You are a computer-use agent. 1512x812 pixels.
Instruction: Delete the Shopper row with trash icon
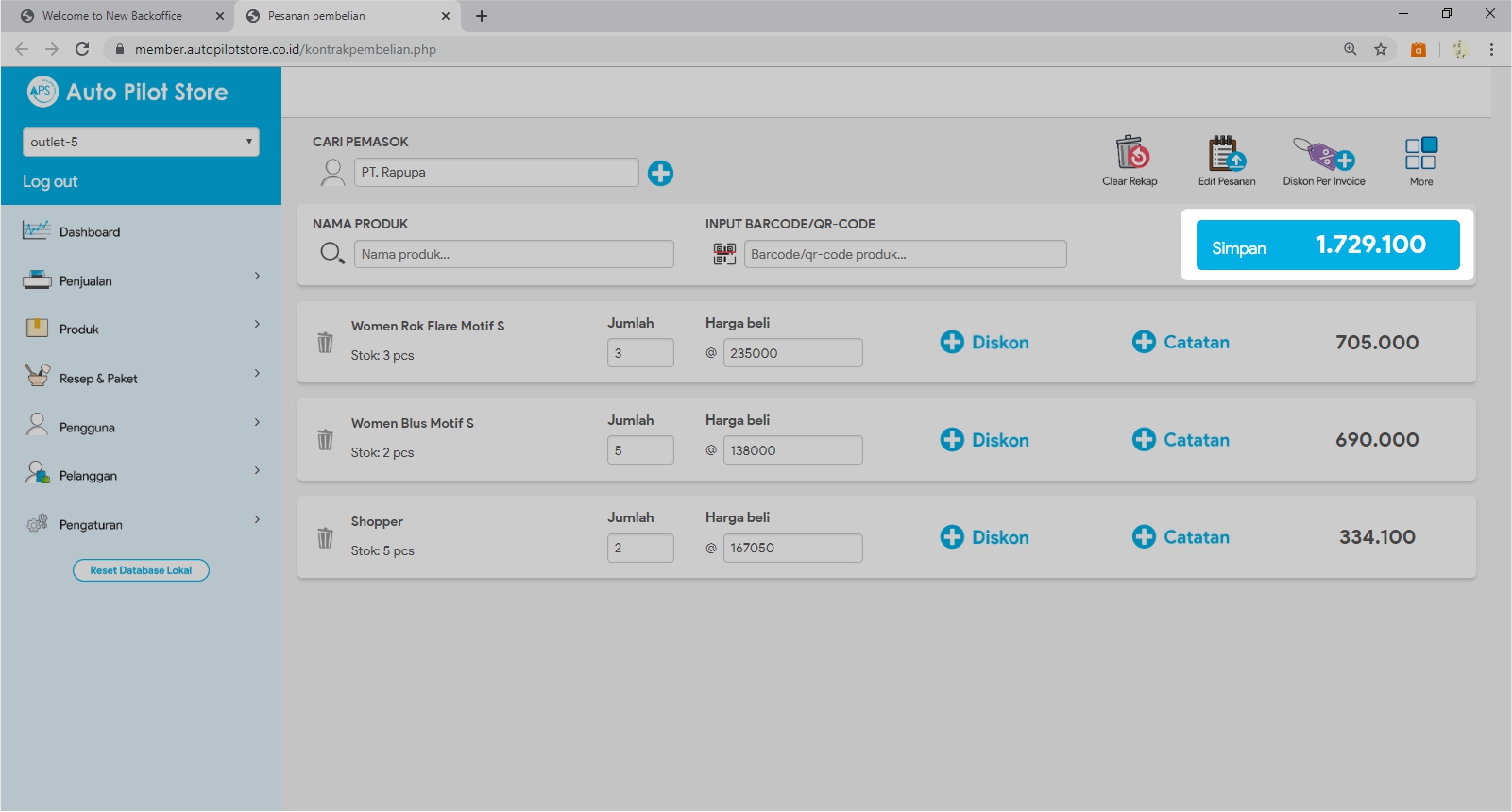point(325,538)
